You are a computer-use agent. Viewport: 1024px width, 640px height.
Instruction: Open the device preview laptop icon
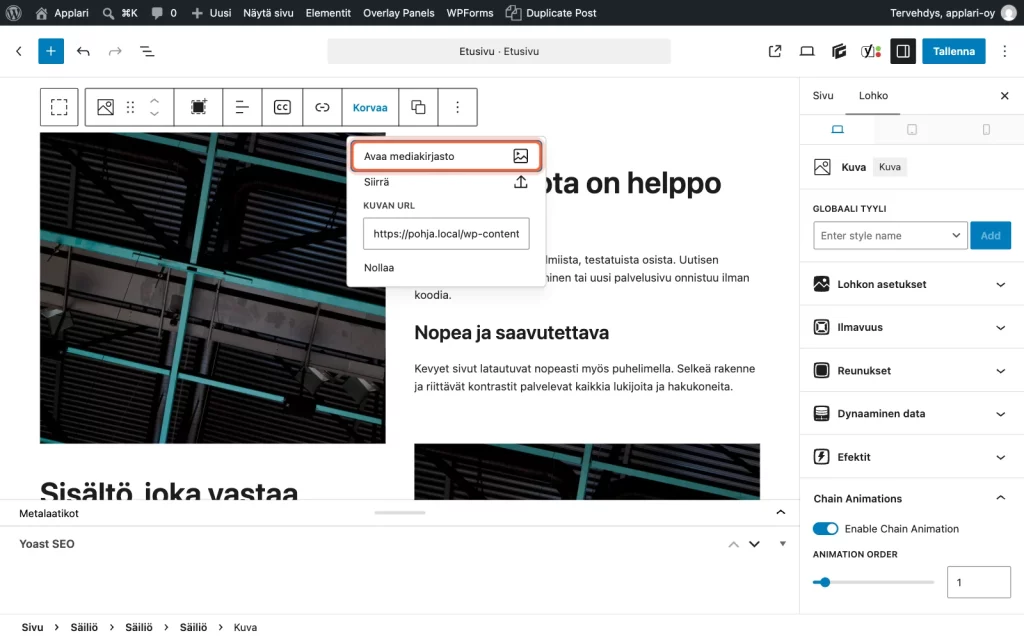tap(807, 51)
